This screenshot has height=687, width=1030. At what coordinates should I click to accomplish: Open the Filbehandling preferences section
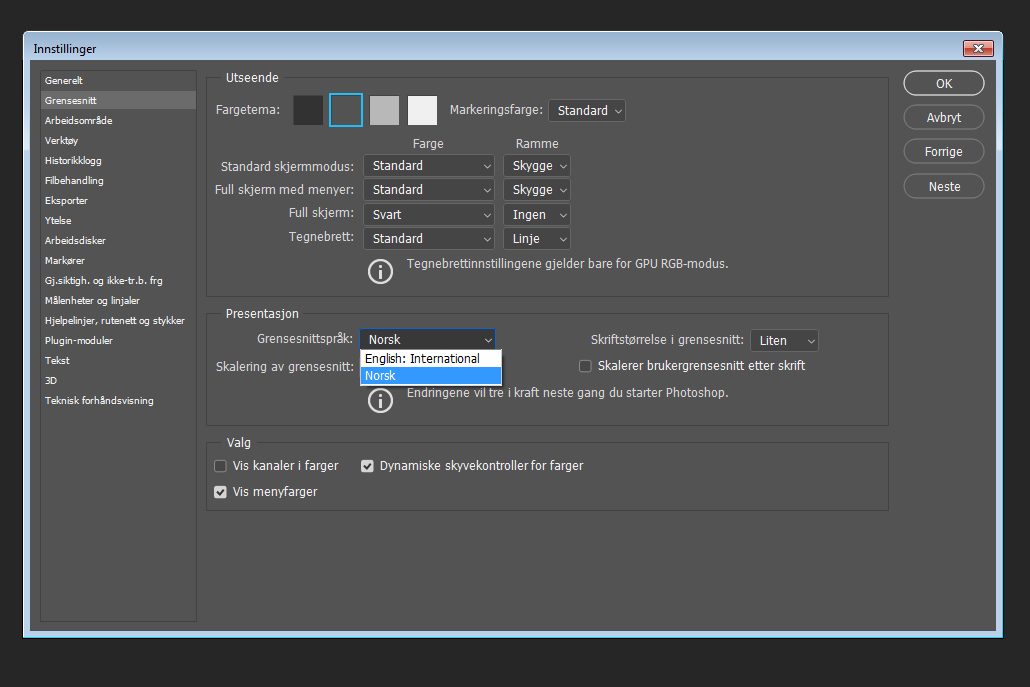pos(118,180)
